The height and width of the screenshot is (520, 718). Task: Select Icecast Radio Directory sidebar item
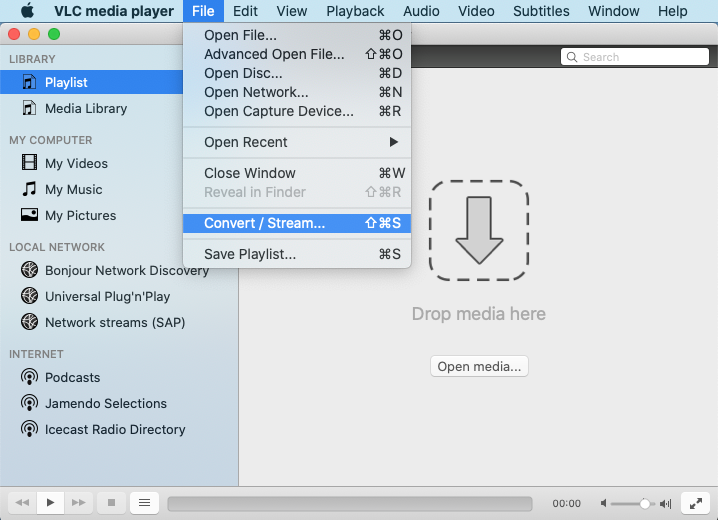119,429
